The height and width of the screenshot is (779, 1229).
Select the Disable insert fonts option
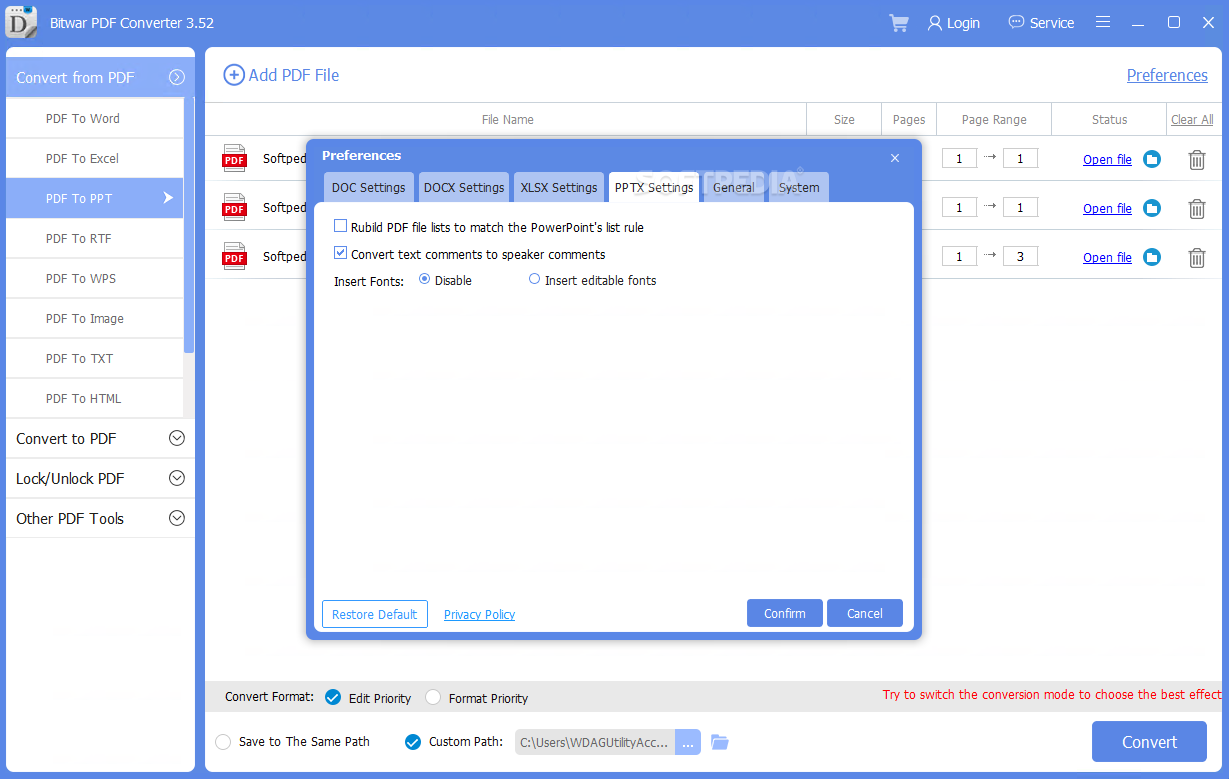click(424, 280)
